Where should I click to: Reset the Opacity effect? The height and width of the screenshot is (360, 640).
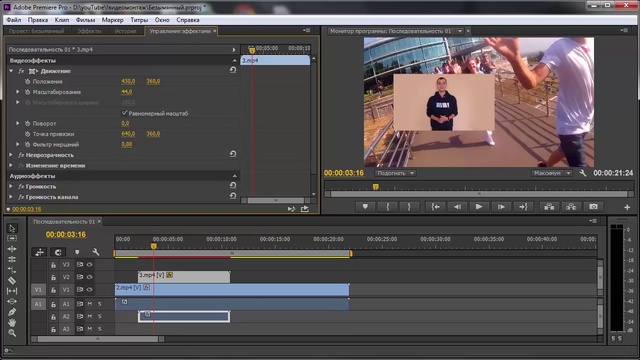pyautogui.click(x=233, y=154)
